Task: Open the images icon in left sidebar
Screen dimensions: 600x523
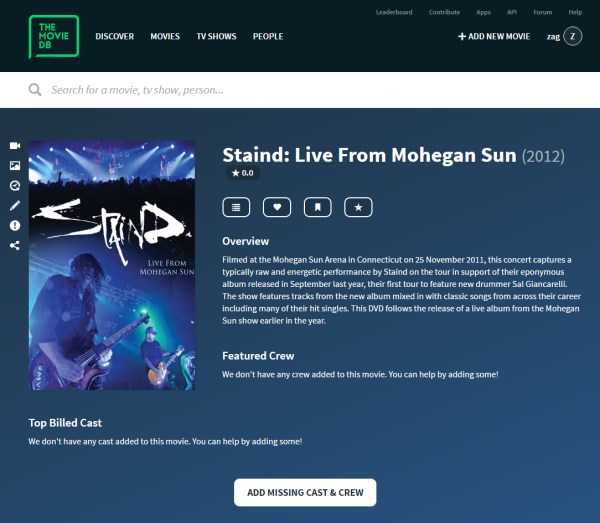Action: coord(15,166)
